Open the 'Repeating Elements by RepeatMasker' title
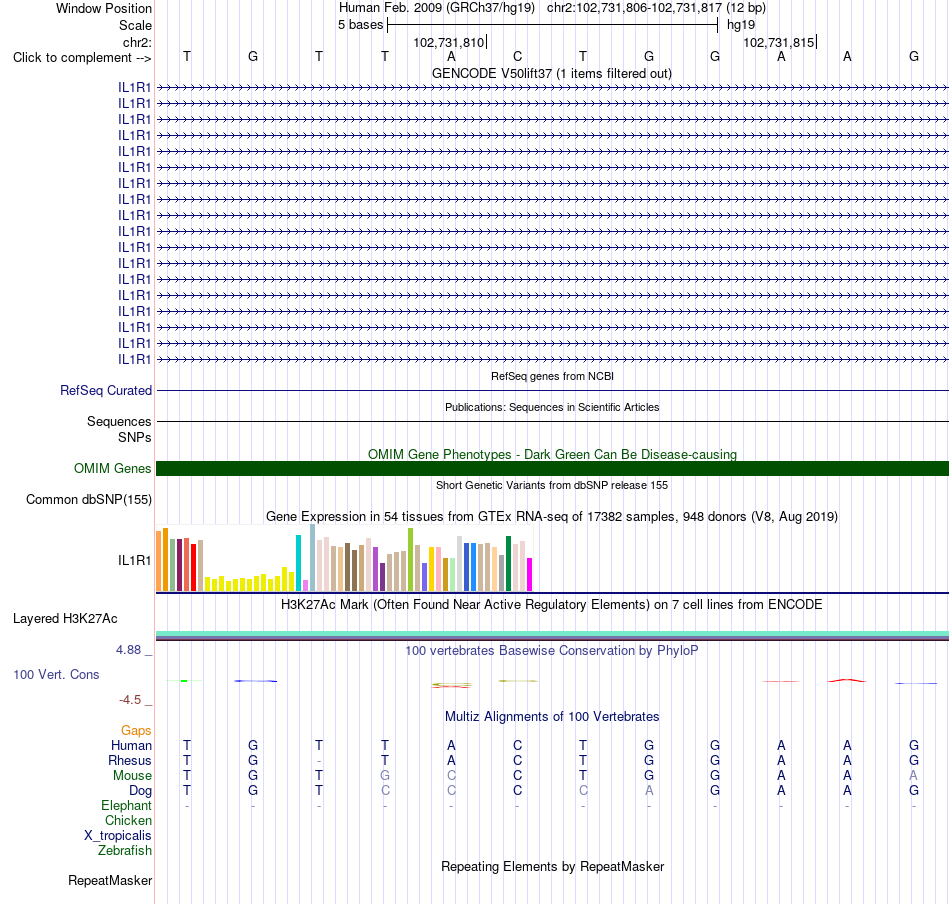 pyautogui.click(x=552, y=867)
